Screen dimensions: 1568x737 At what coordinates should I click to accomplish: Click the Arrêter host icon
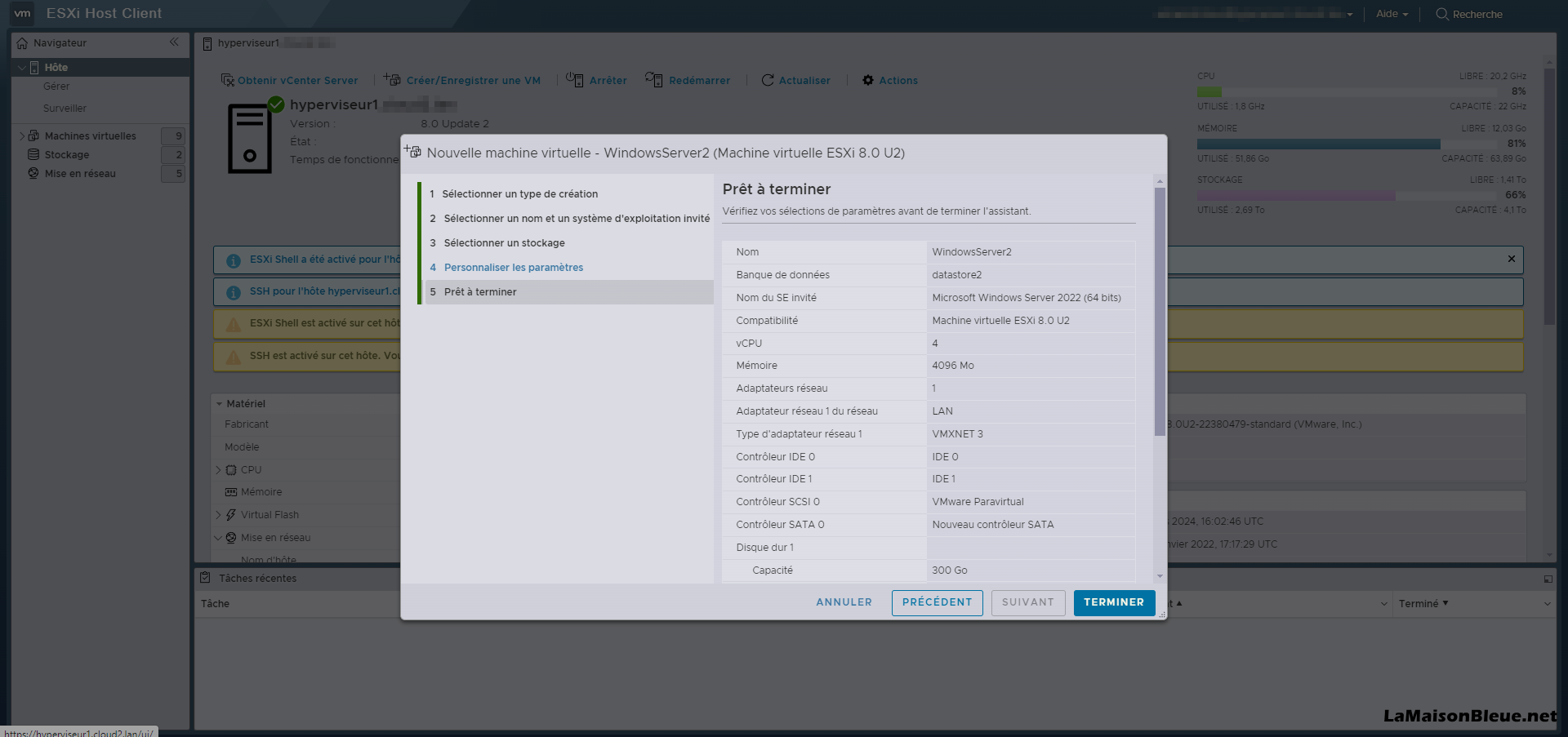[575, 79]
